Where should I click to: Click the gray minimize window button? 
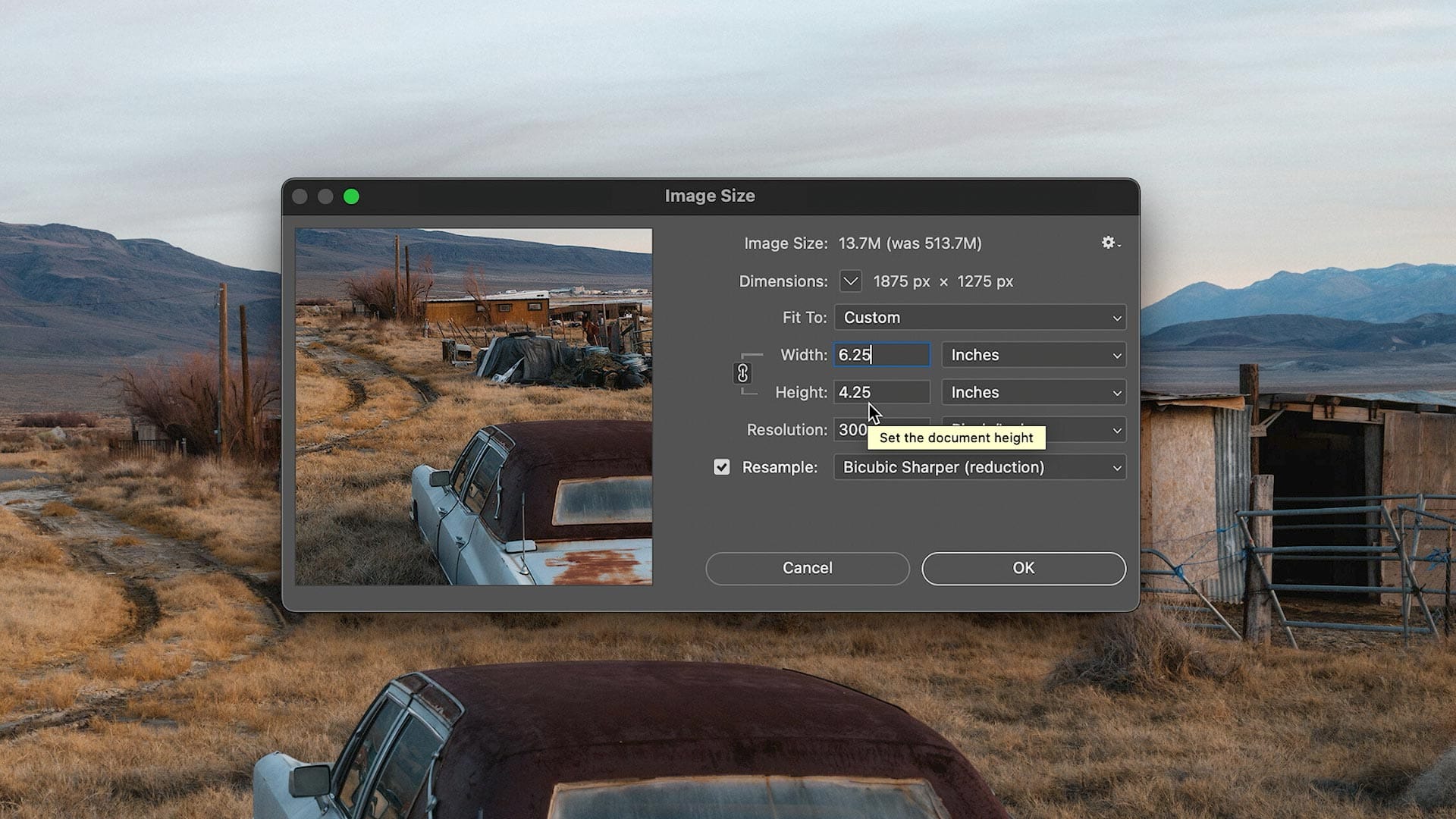[325, 196]
